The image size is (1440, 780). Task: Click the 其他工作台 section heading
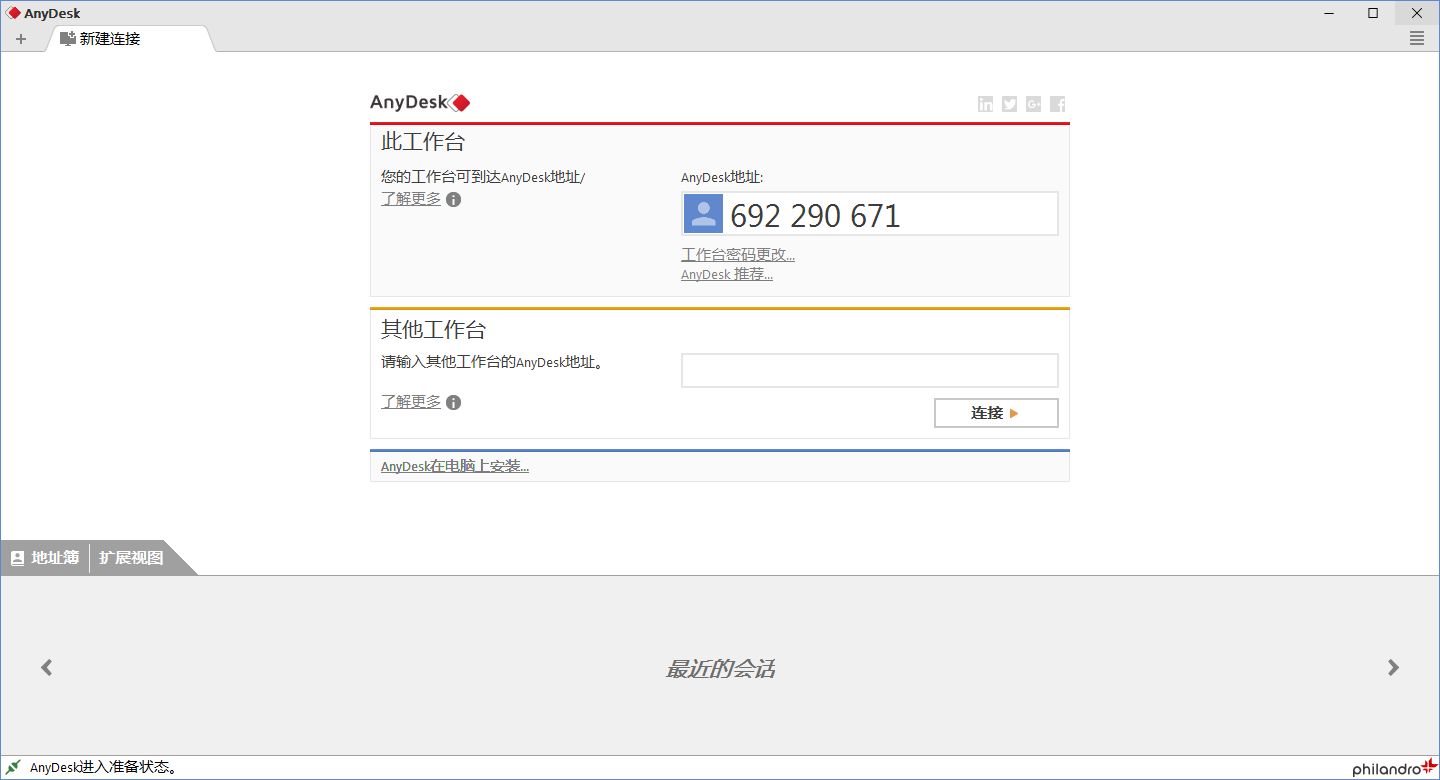click(434, 329)
